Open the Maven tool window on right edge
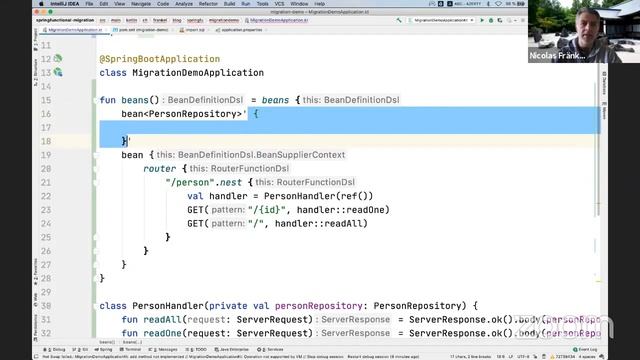This screenshot has width=640, height=360. (x=604, y=111)
